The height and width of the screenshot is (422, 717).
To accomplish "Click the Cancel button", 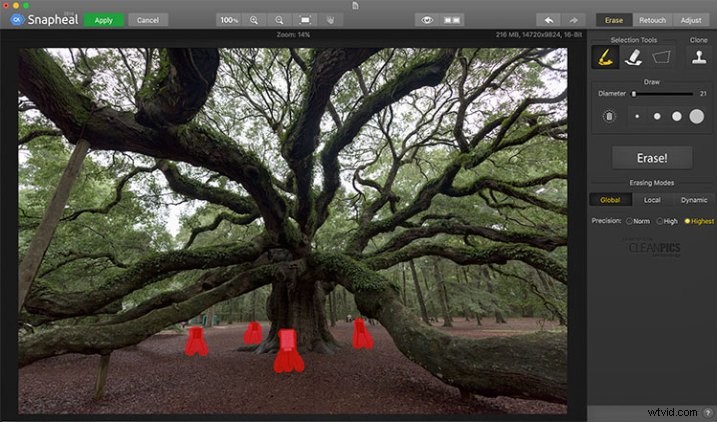I will pyautogui.click(x=148, y=20).
